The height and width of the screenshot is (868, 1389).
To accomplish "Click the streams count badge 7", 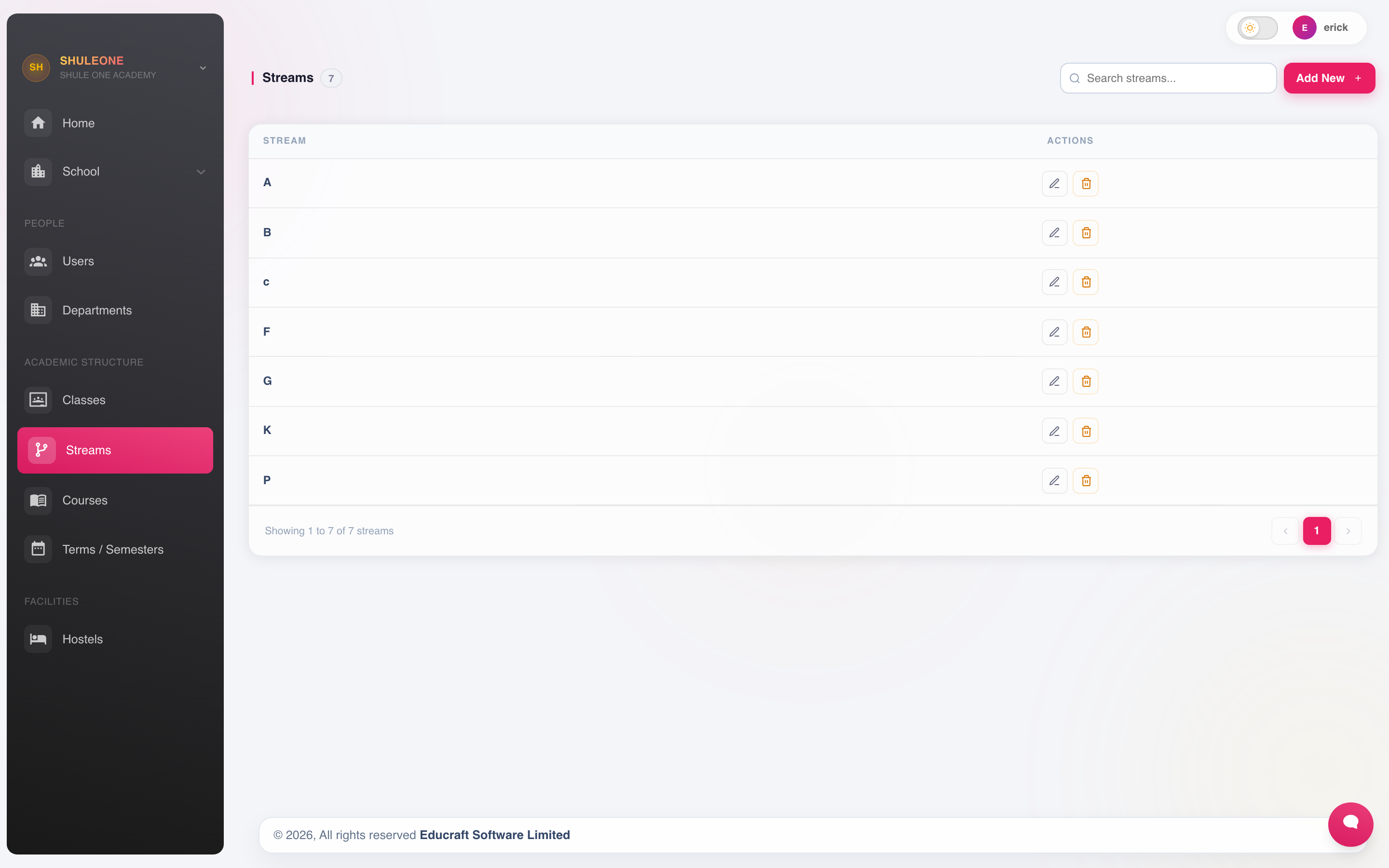I will tap(331, 79).
